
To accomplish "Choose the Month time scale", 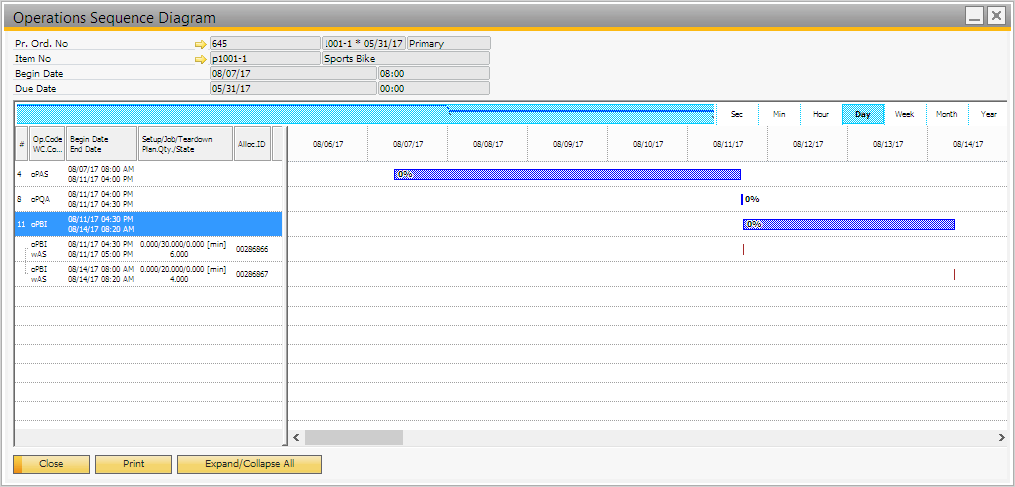I will 947,114.
